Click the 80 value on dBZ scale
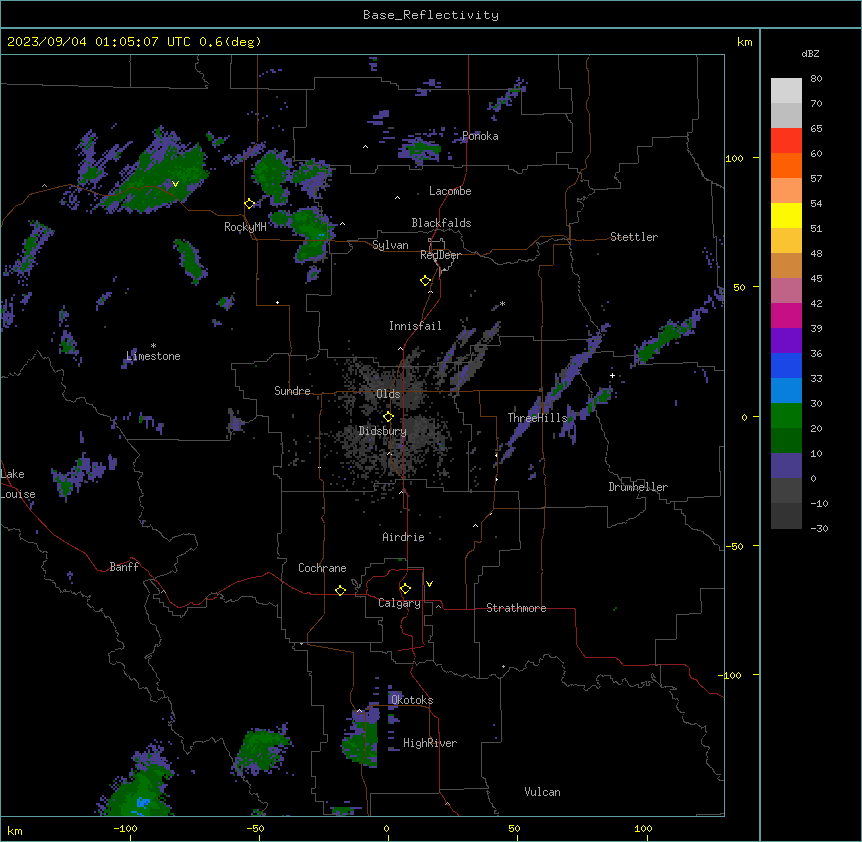Image resolution: width=862 pixels, height=842 pixels. [816, 79]
